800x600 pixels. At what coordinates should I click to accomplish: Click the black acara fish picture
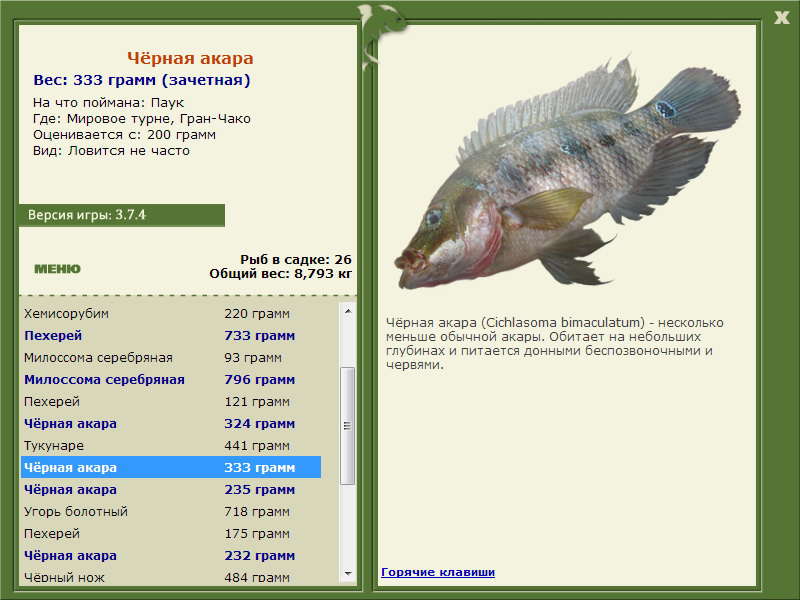pyautogui.click(x=567, y=173)
